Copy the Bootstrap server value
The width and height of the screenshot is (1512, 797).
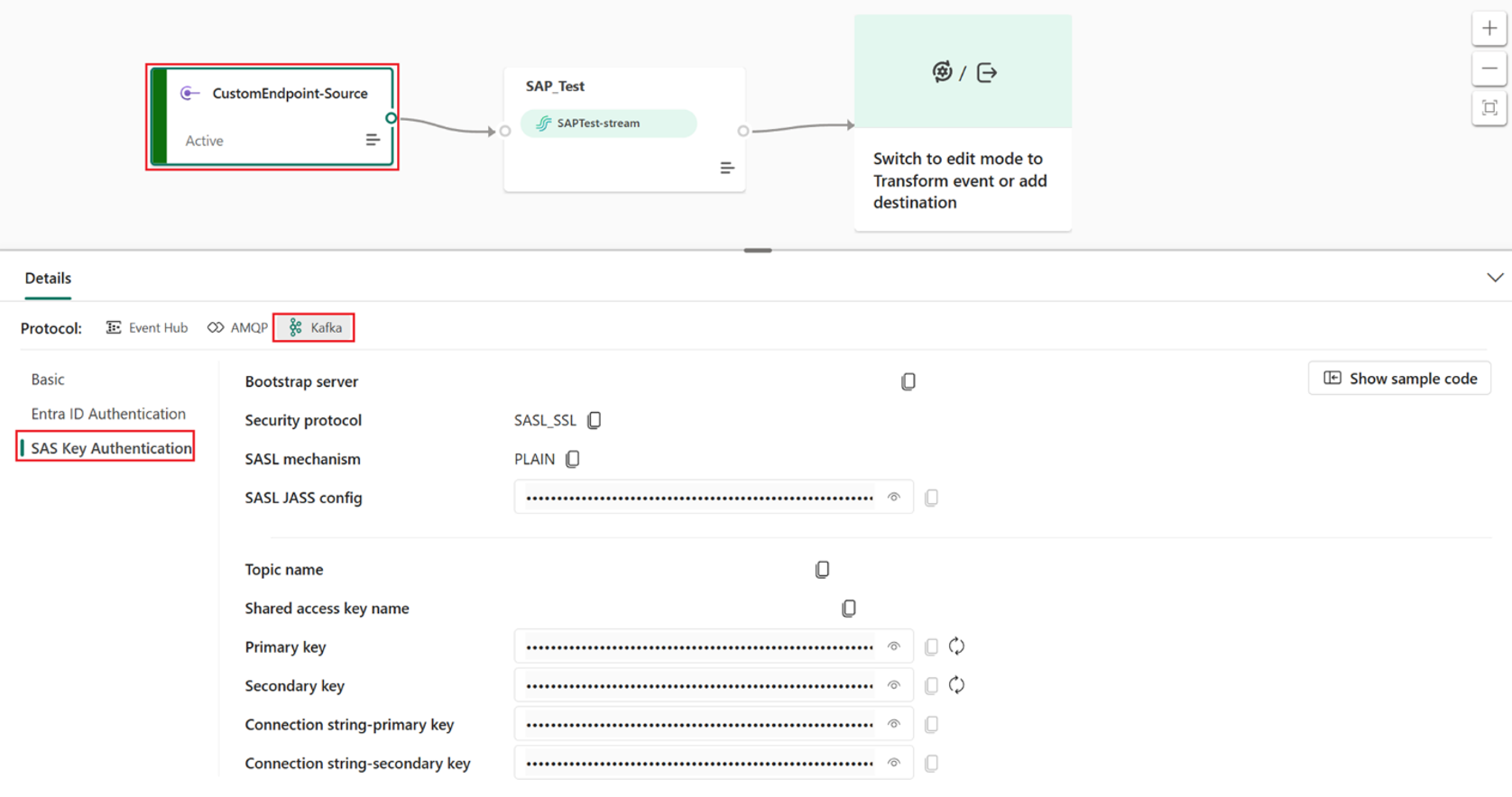tap(908, 381)
